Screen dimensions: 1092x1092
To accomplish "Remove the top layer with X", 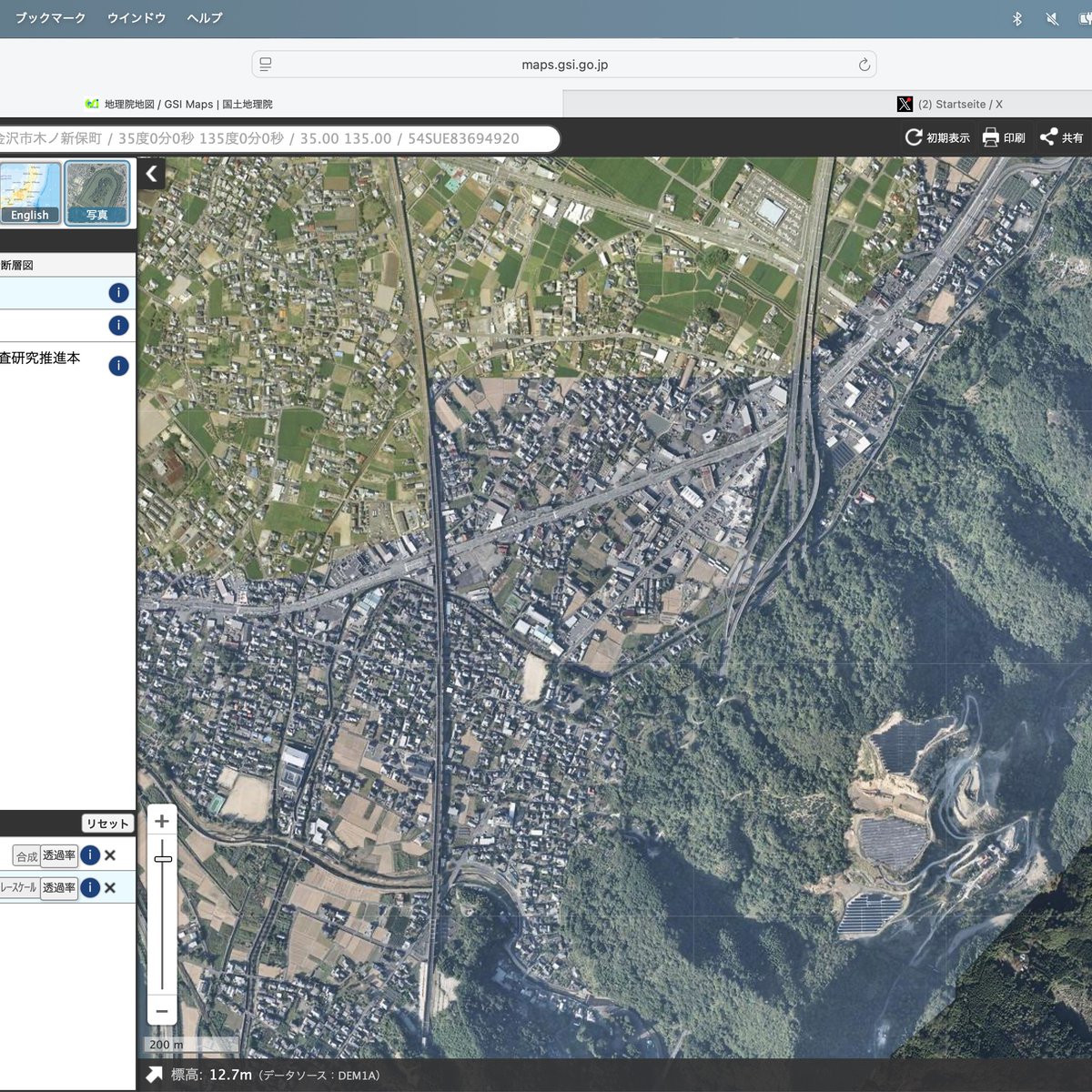I will [110, 855].
